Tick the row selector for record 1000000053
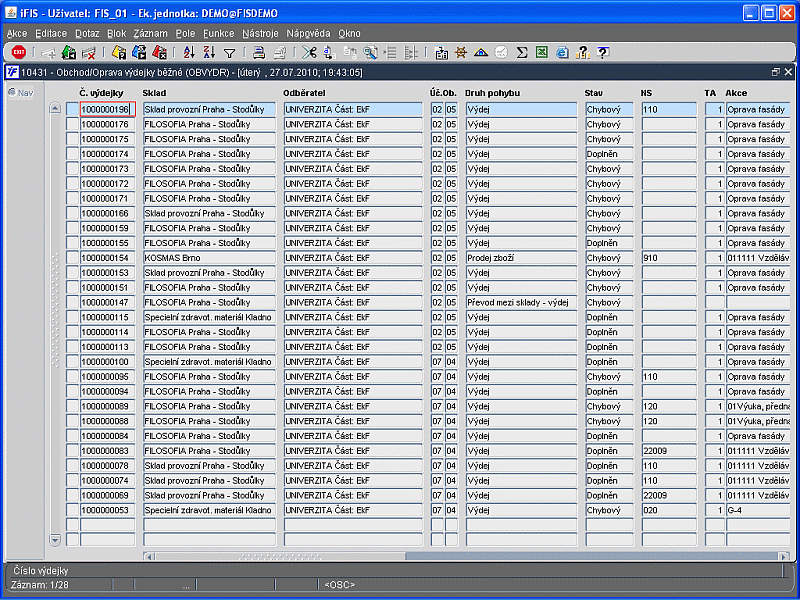Image resolution: width=800 pixels, height=600 pixels. point(72,510)
